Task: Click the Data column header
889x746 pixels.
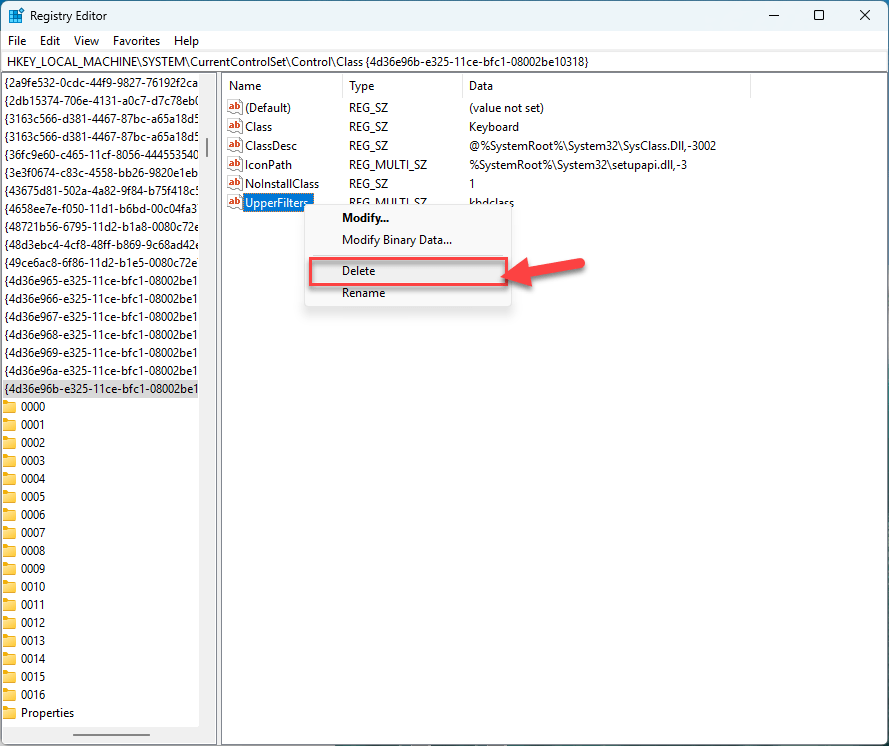Action: [x=481, y=86]
